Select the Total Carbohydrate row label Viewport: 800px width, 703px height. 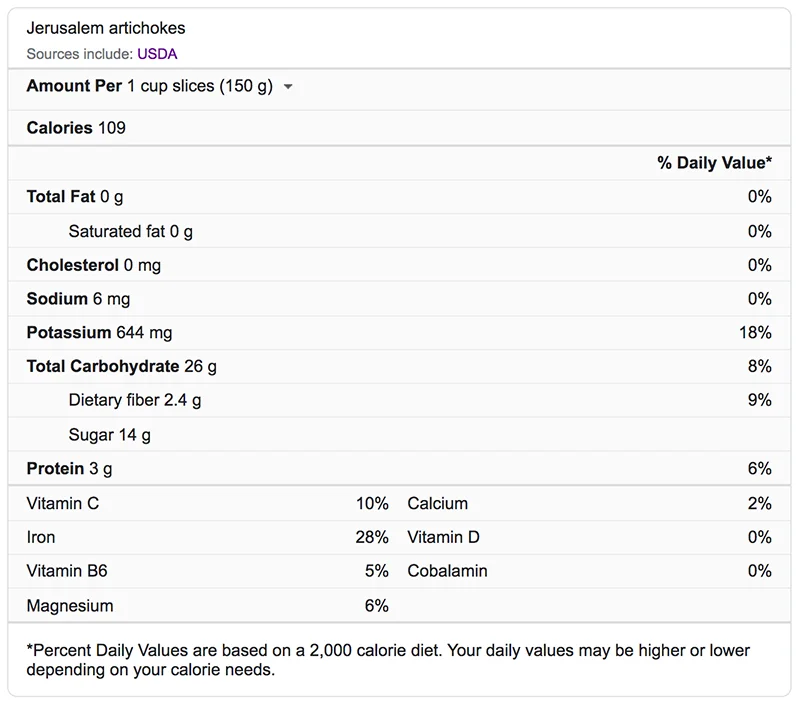coord(121,367)
